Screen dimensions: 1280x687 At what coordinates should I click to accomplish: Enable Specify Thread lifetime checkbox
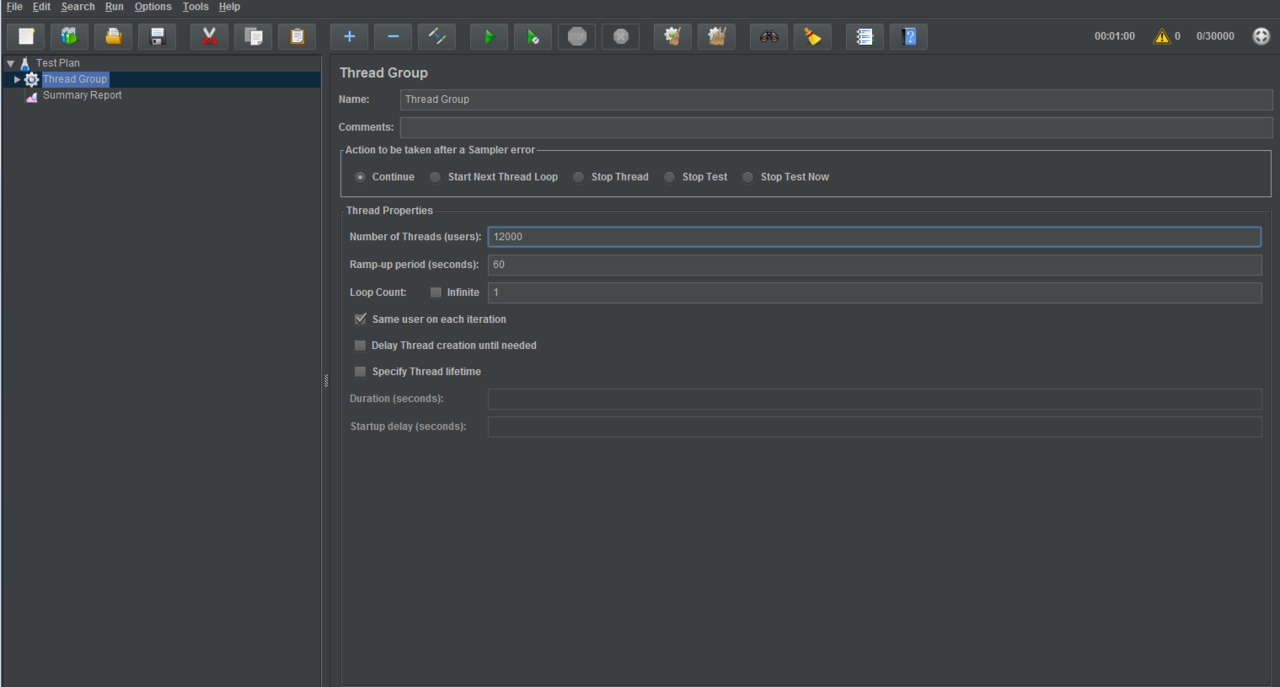[360, 372]
